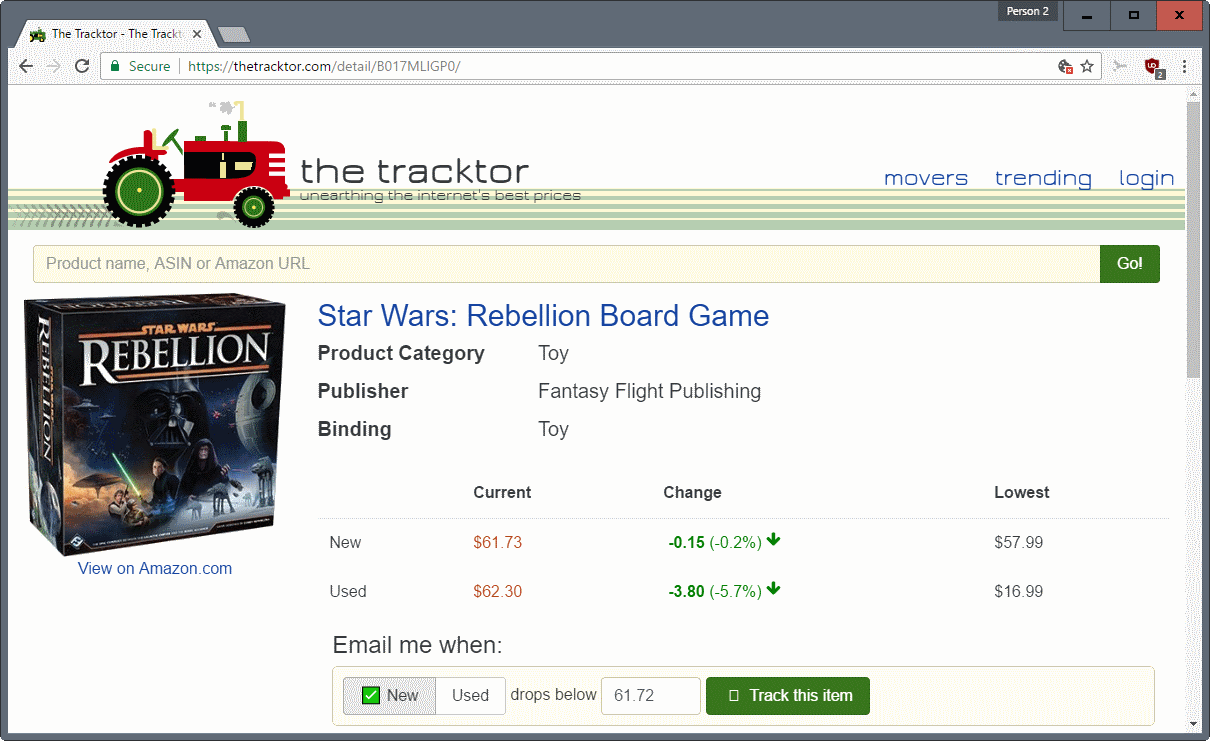1210x741 pixels.
Task: Click the product search input field
Action: pyautogui.click(x=566, y=264)
